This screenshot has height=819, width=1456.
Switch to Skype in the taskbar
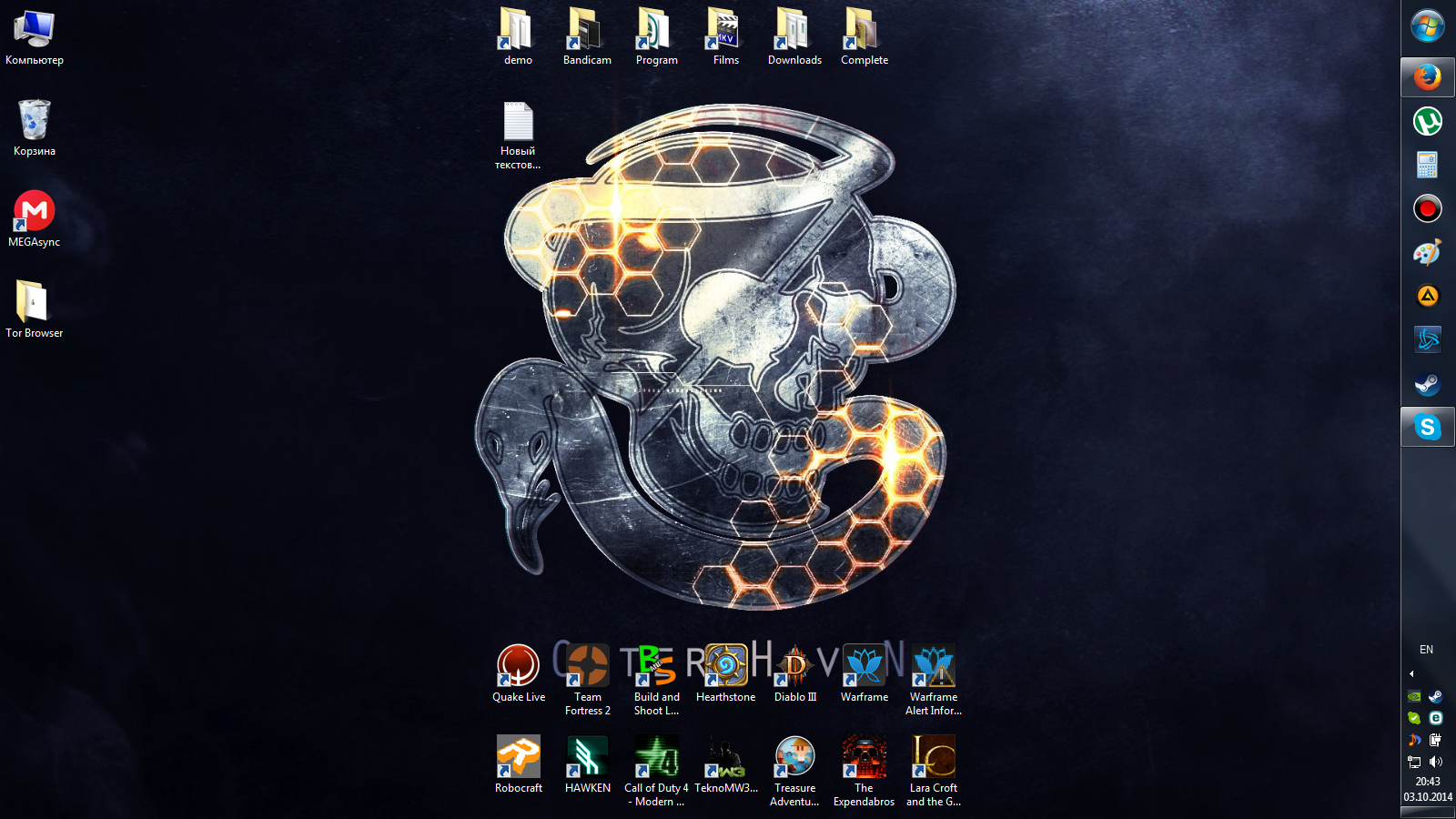[1428, 427]
